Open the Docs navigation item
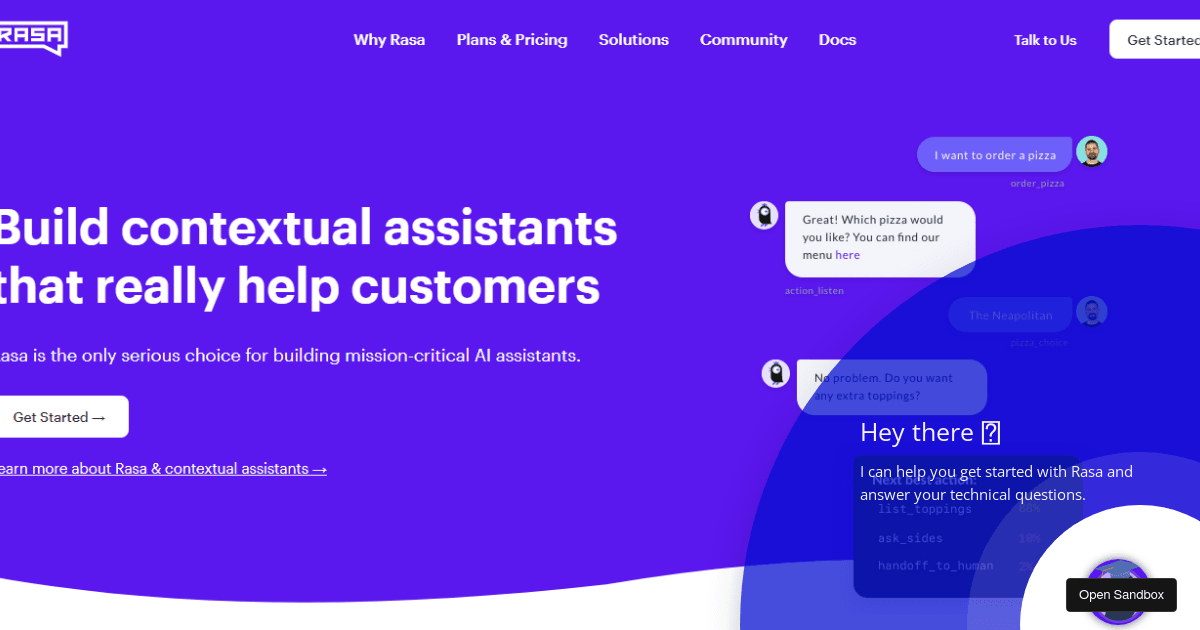 (x=837, y=40)
